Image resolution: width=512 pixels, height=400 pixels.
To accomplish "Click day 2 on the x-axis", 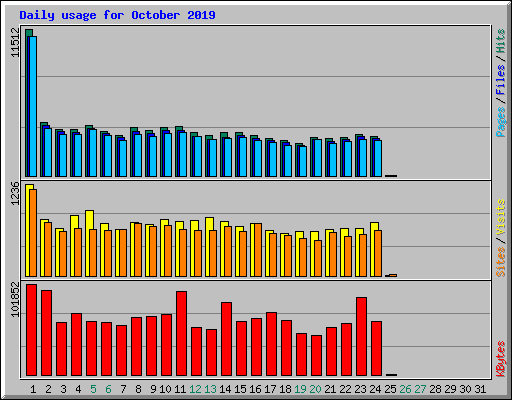I will point(48,389).
